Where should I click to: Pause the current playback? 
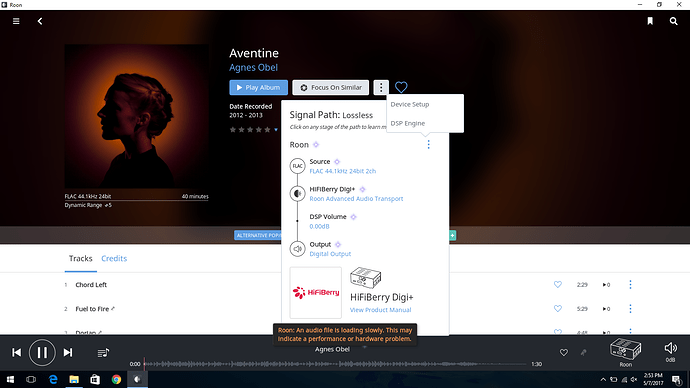[42, 352]
